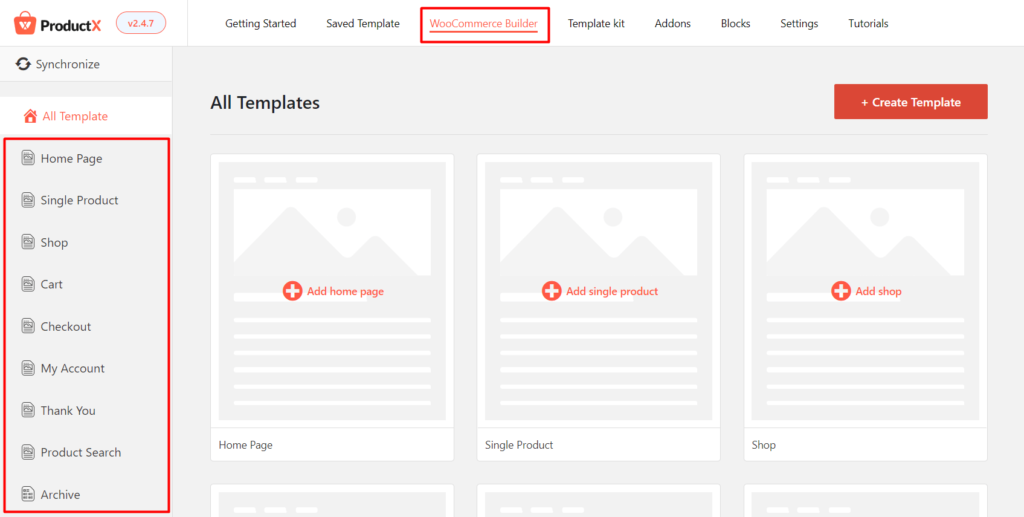Click the ProductX logo icon
The height and width of the screenshot is (517, 1024).
(25, 23)
